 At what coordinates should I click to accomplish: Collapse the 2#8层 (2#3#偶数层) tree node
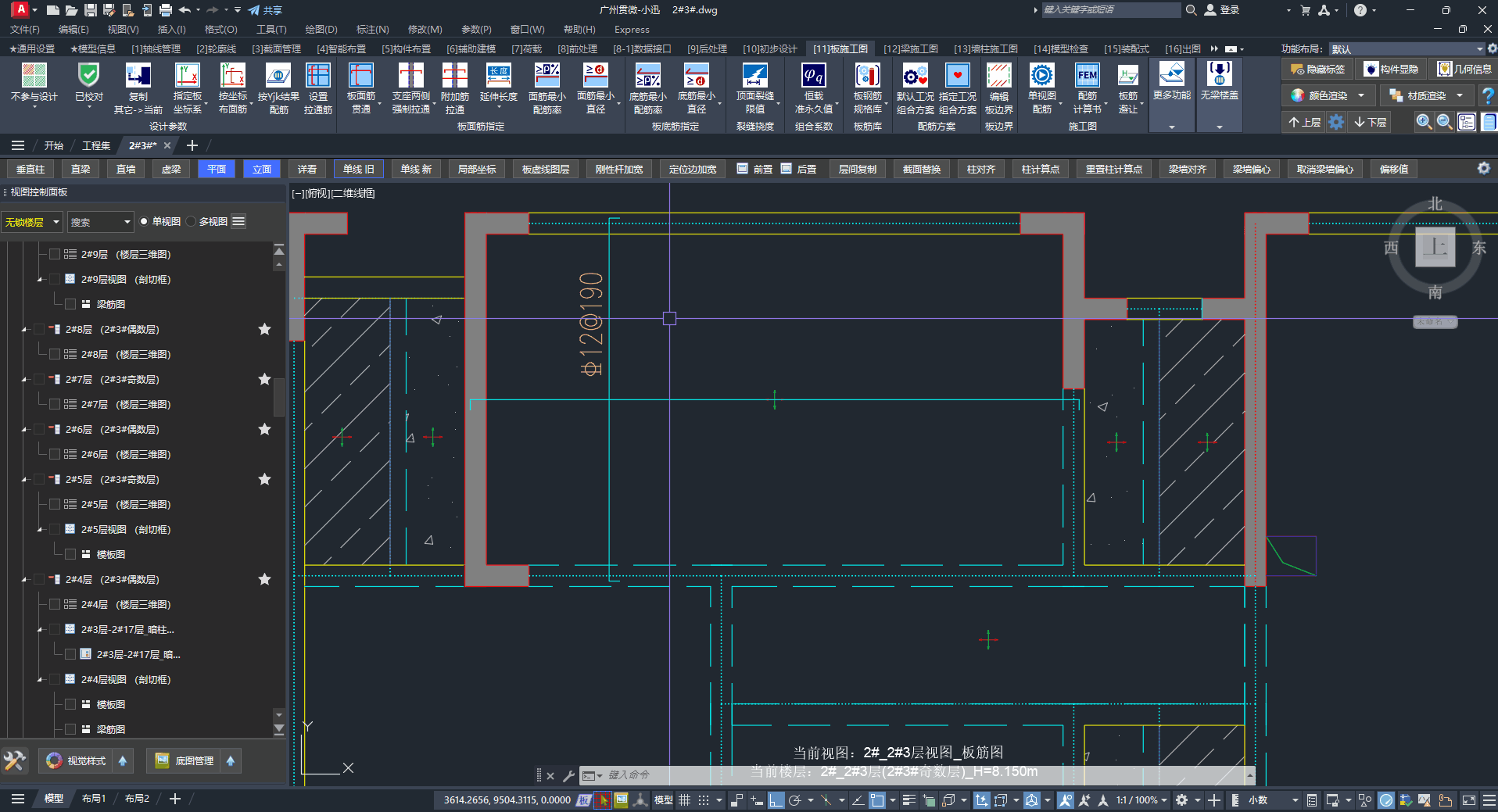[x=24, y=329]
